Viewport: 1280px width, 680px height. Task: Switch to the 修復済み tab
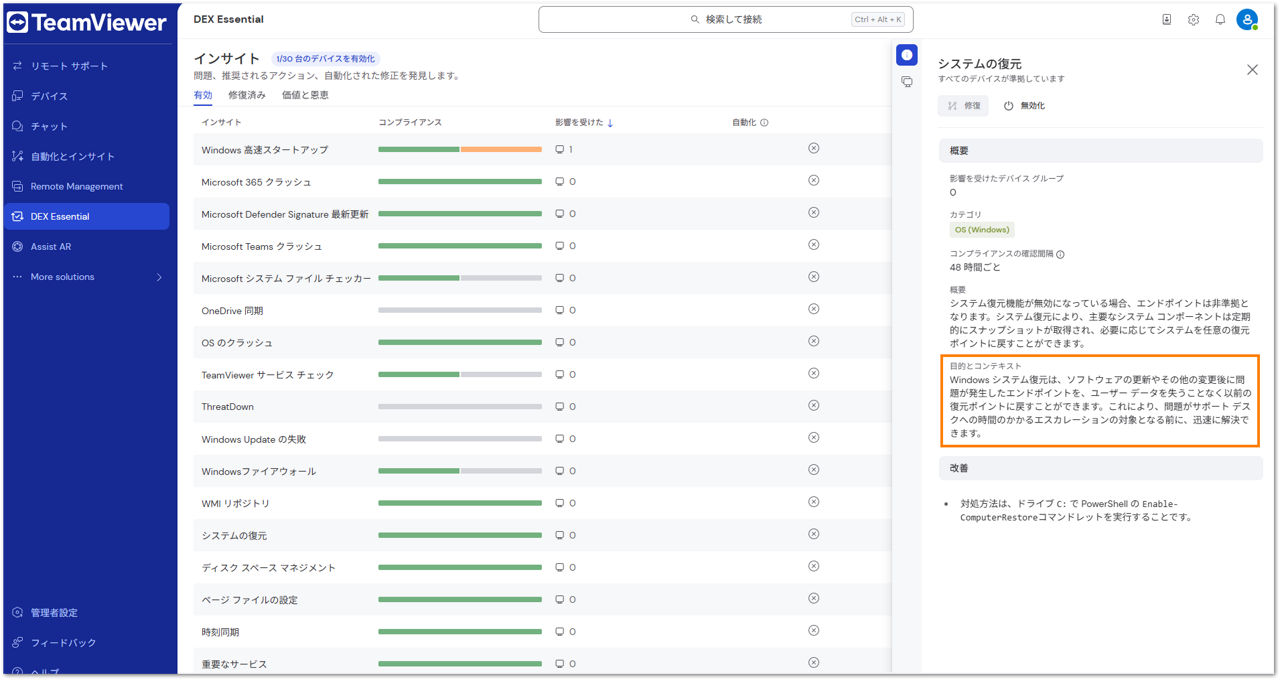247,95
